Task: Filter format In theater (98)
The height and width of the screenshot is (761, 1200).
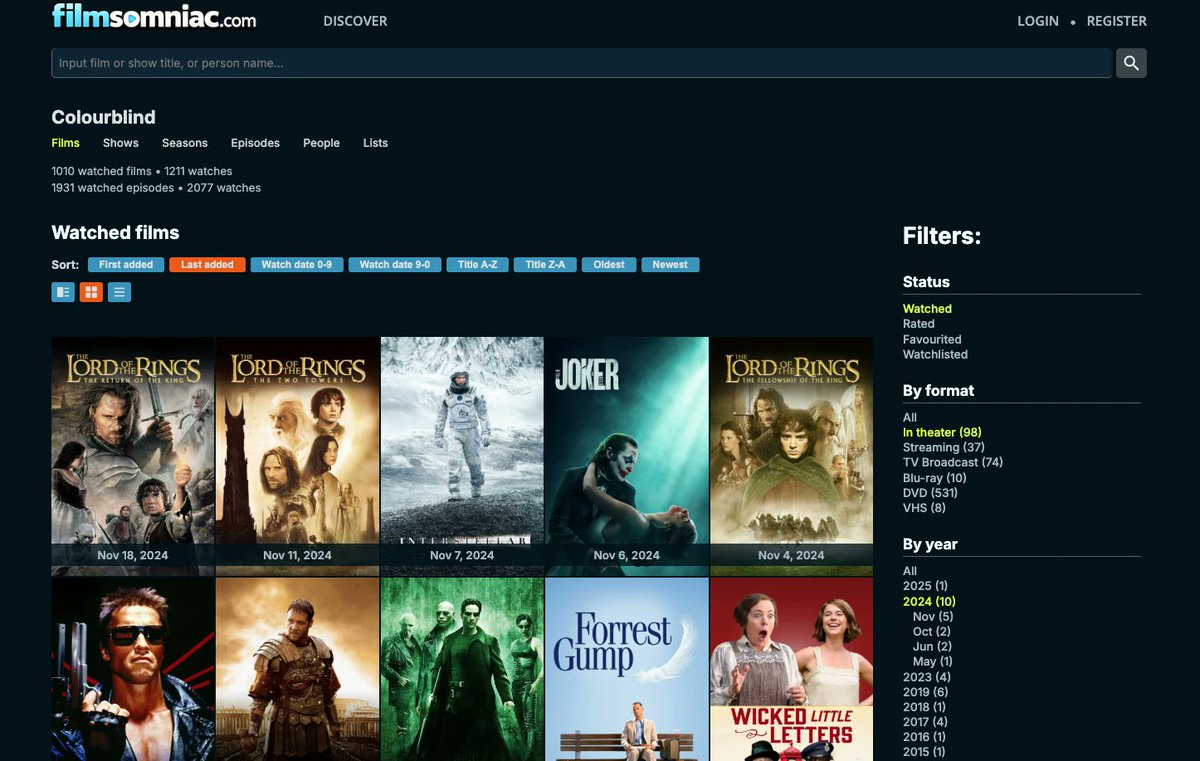Action: [942, 433]
